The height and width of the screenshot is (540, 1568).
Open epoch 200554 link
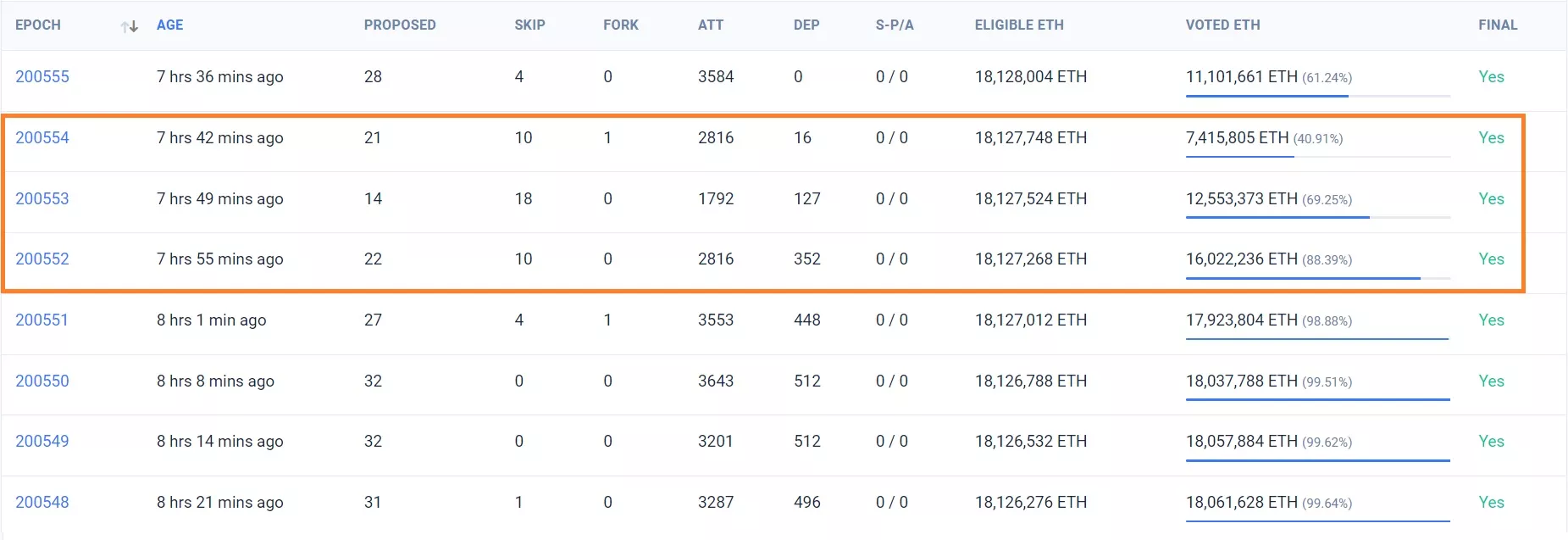42,138
